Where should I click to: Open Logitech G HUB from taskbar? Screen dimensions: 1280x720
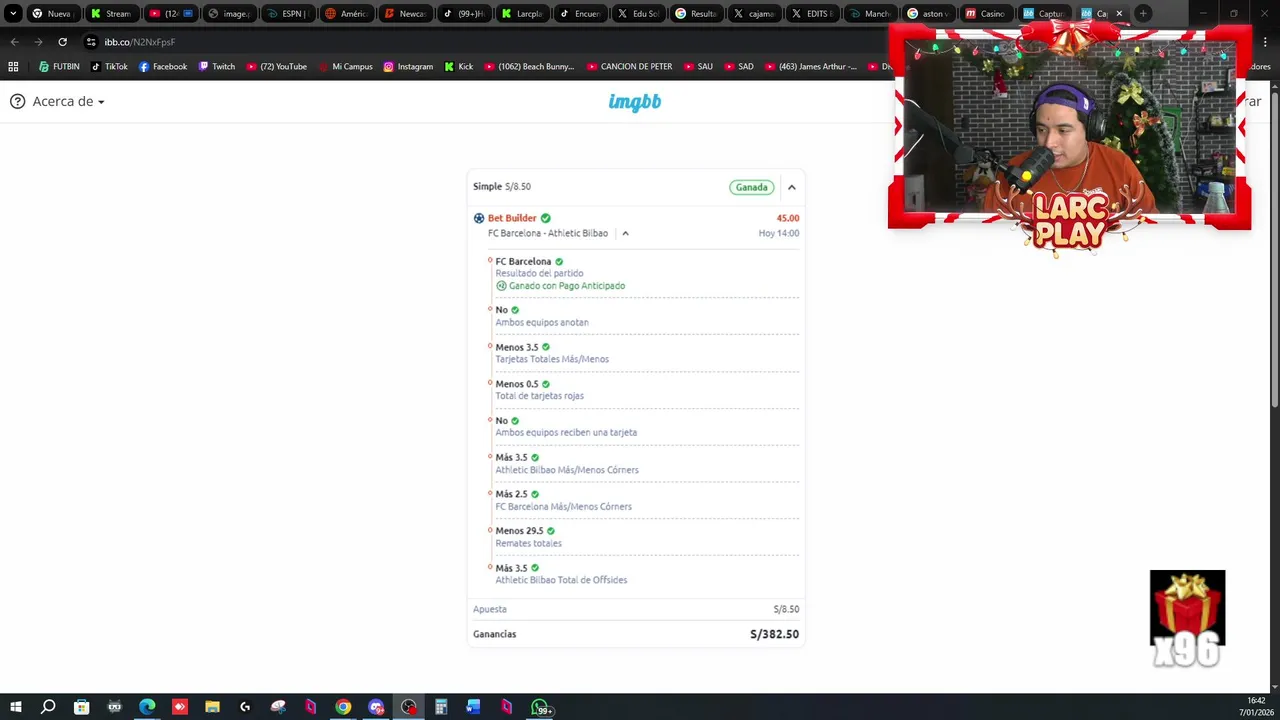coord(245,707)
